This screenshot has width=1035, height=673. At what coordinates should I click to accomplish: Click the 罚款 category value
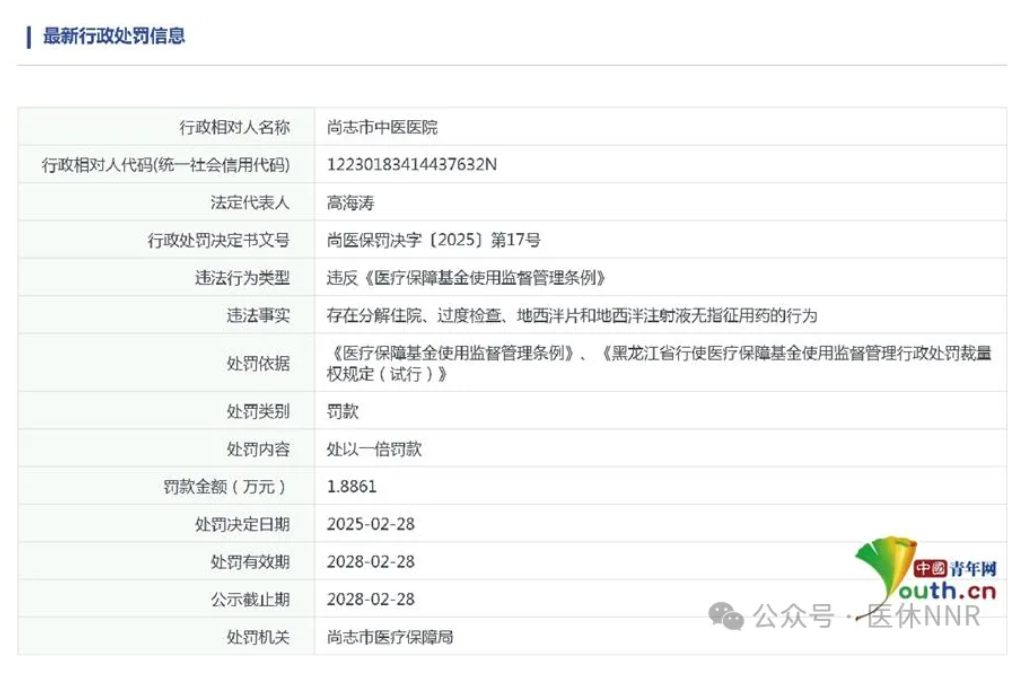[x=343, y=412]
